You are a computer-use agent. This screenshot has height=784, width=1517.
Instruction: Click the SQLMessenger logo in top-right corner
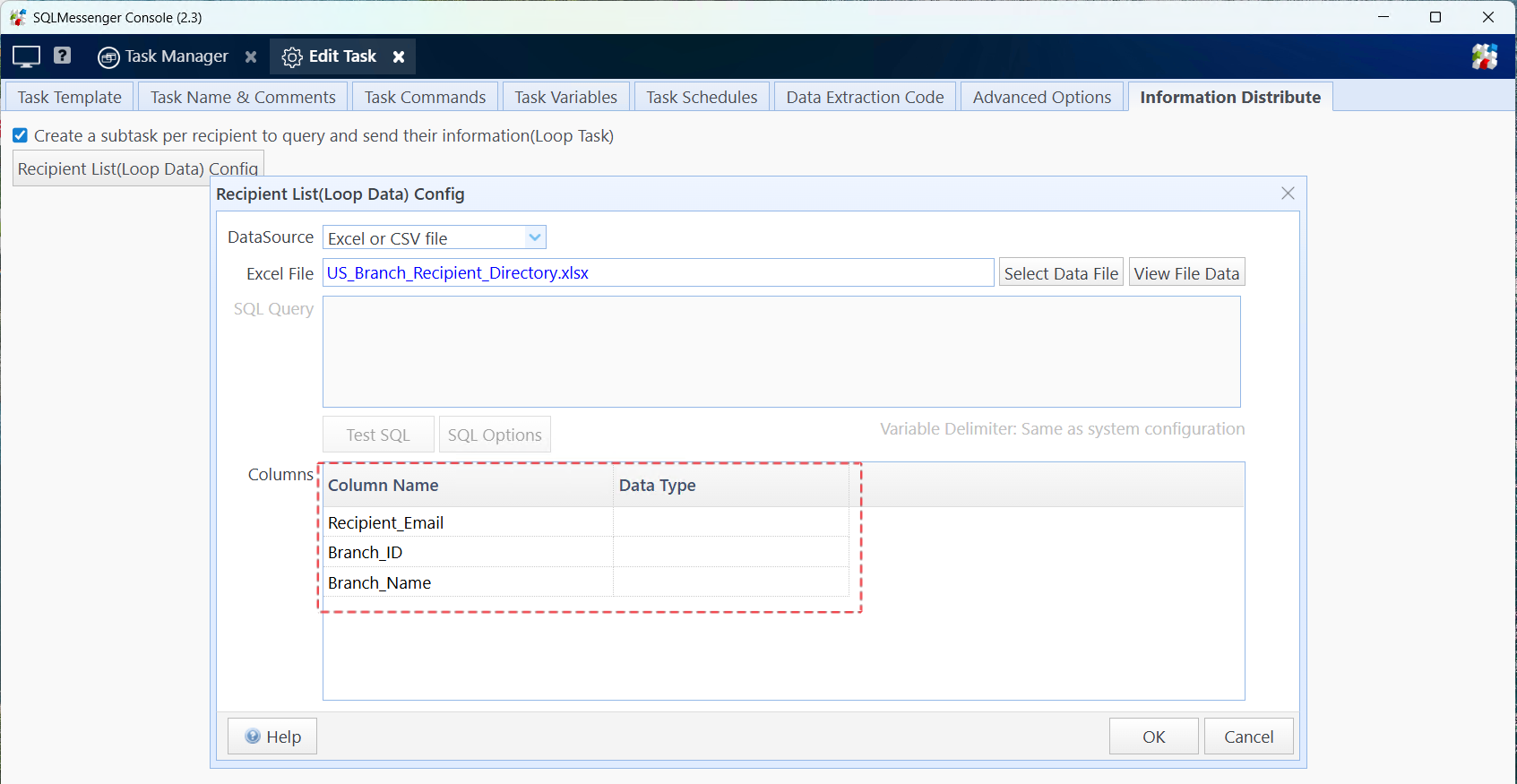tap(1484, 56)
